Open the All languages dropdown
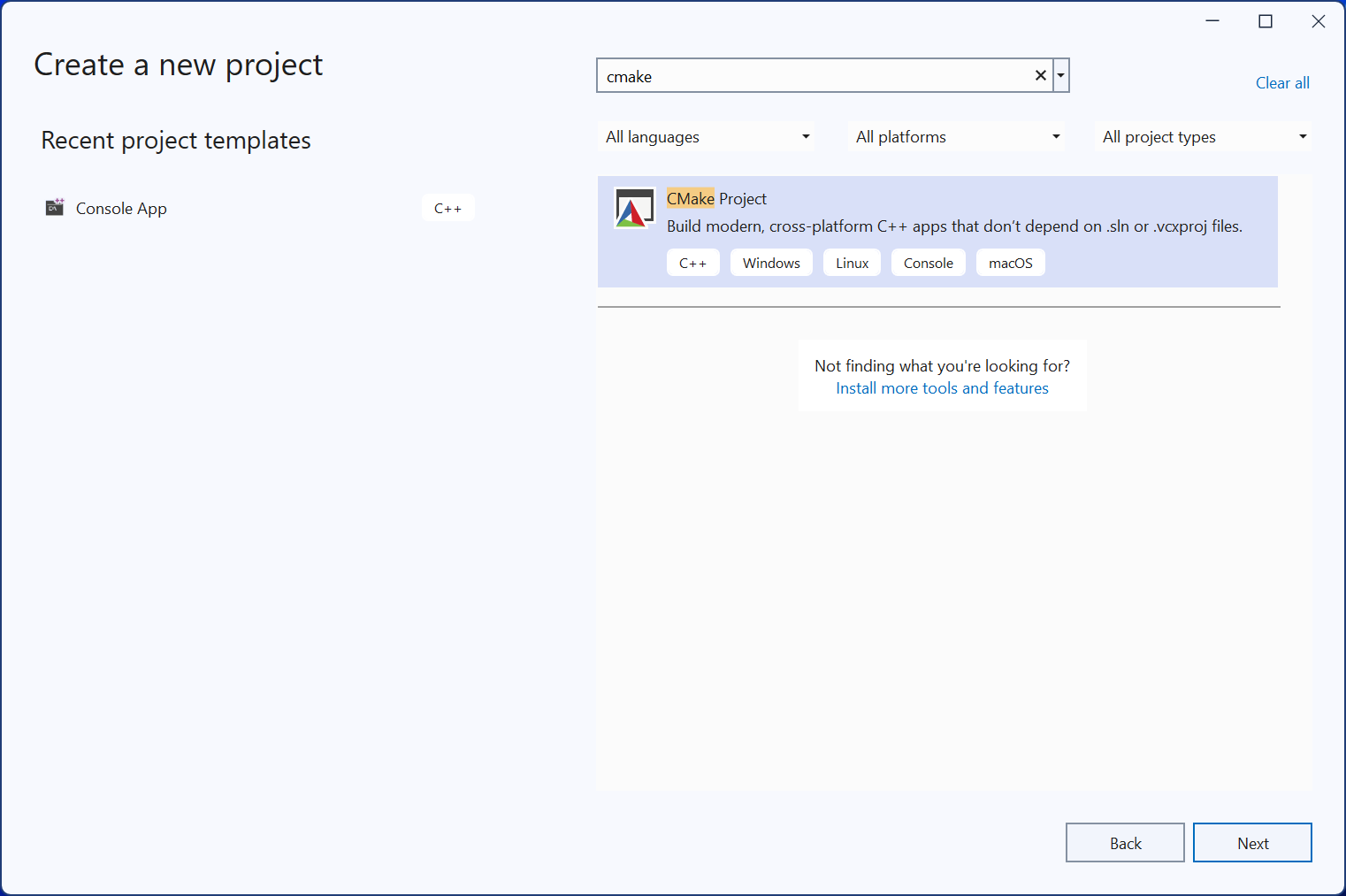 tap(707, 137)
